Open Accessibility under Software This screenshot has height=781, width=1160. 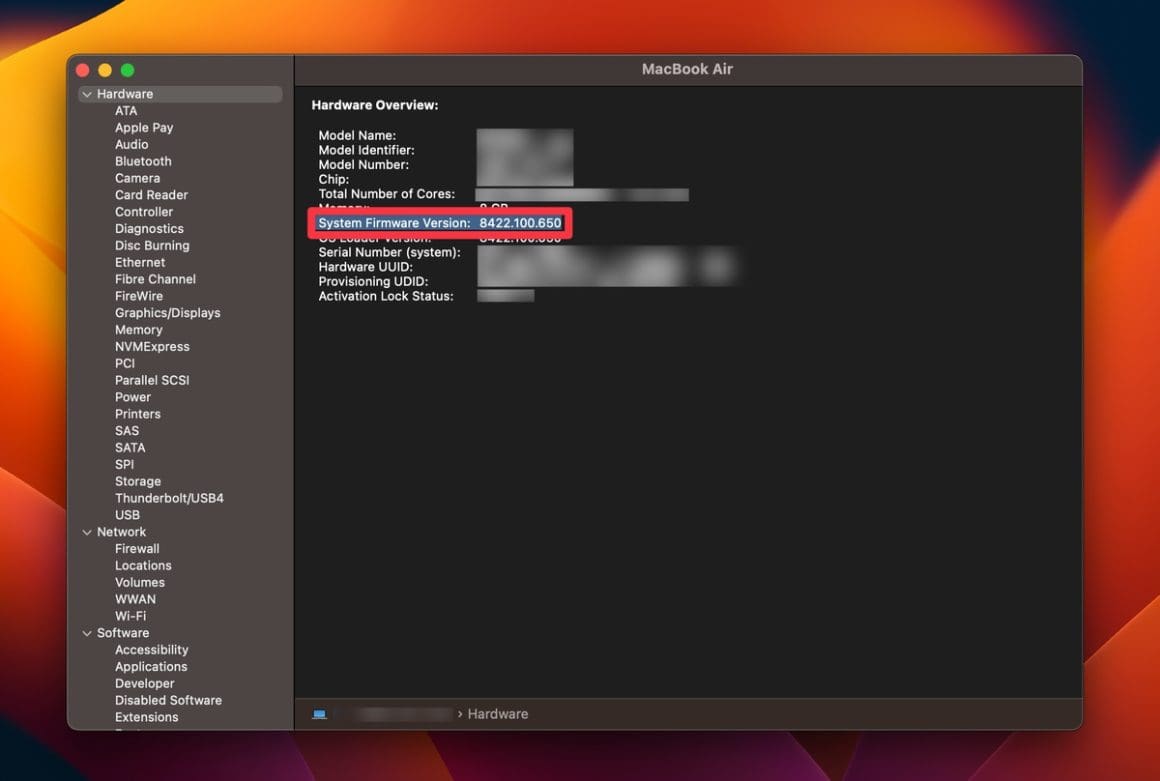tap(151, 649)
